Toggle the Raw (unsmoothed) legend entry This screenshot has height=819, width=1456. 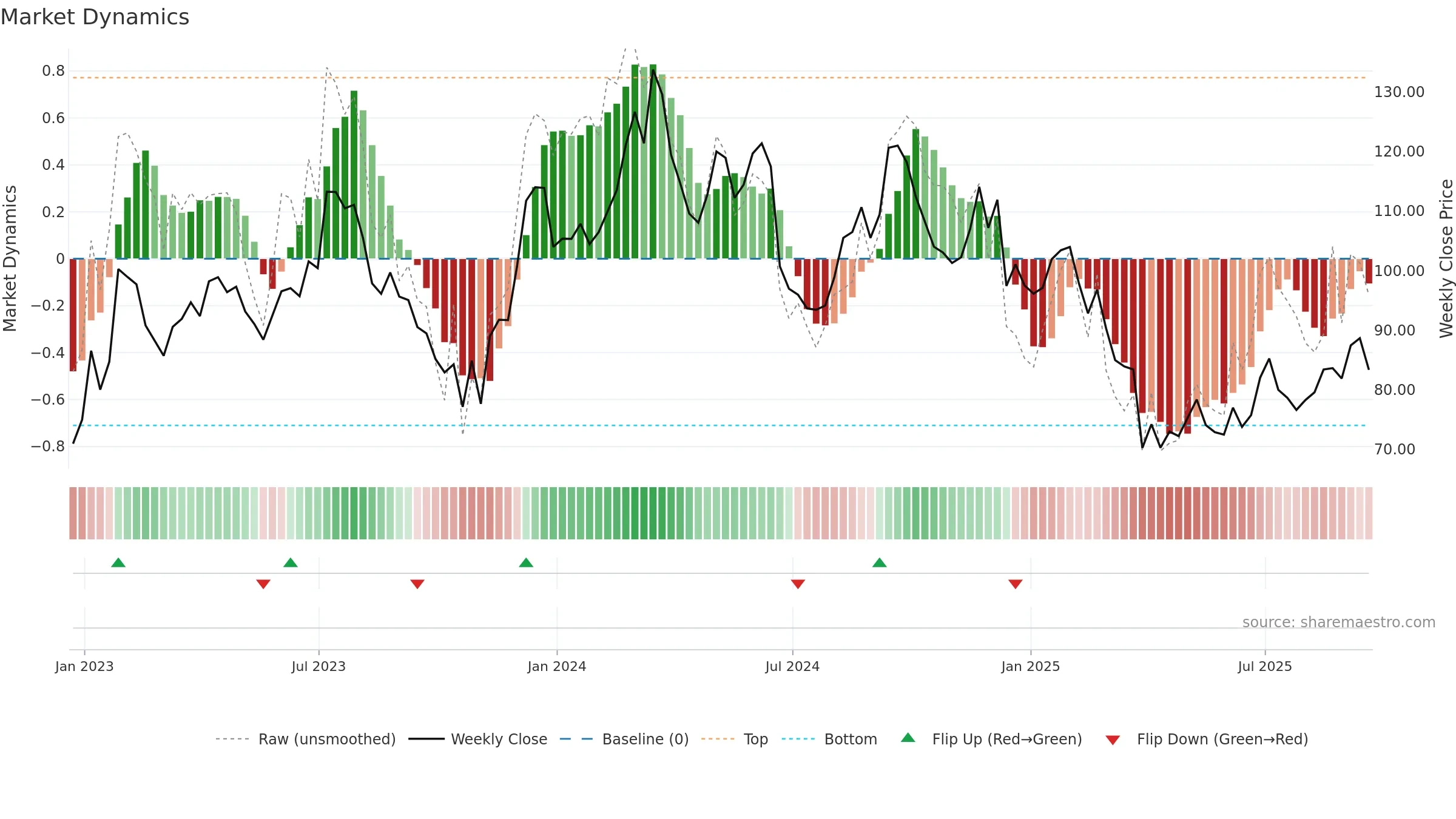tap(305, 739)
